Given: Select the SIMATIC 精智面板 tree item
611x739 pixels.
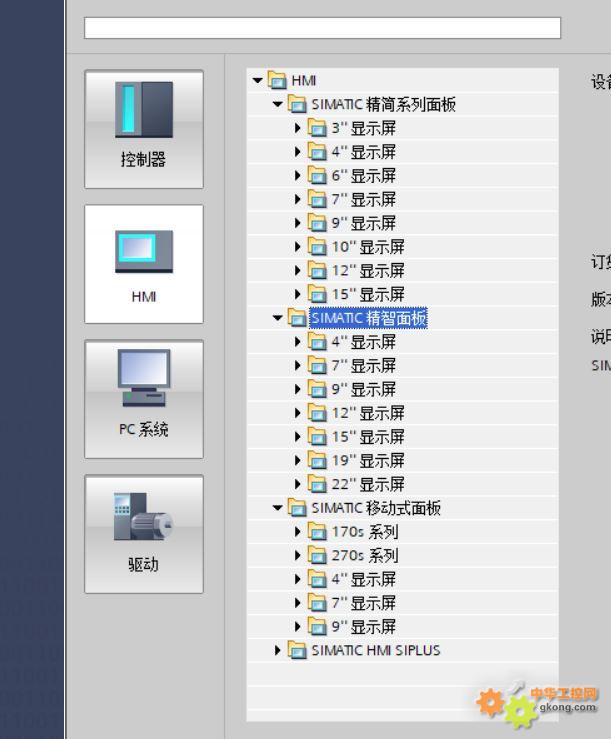Looking at the screenshot, I should click(x=369, y=318).
